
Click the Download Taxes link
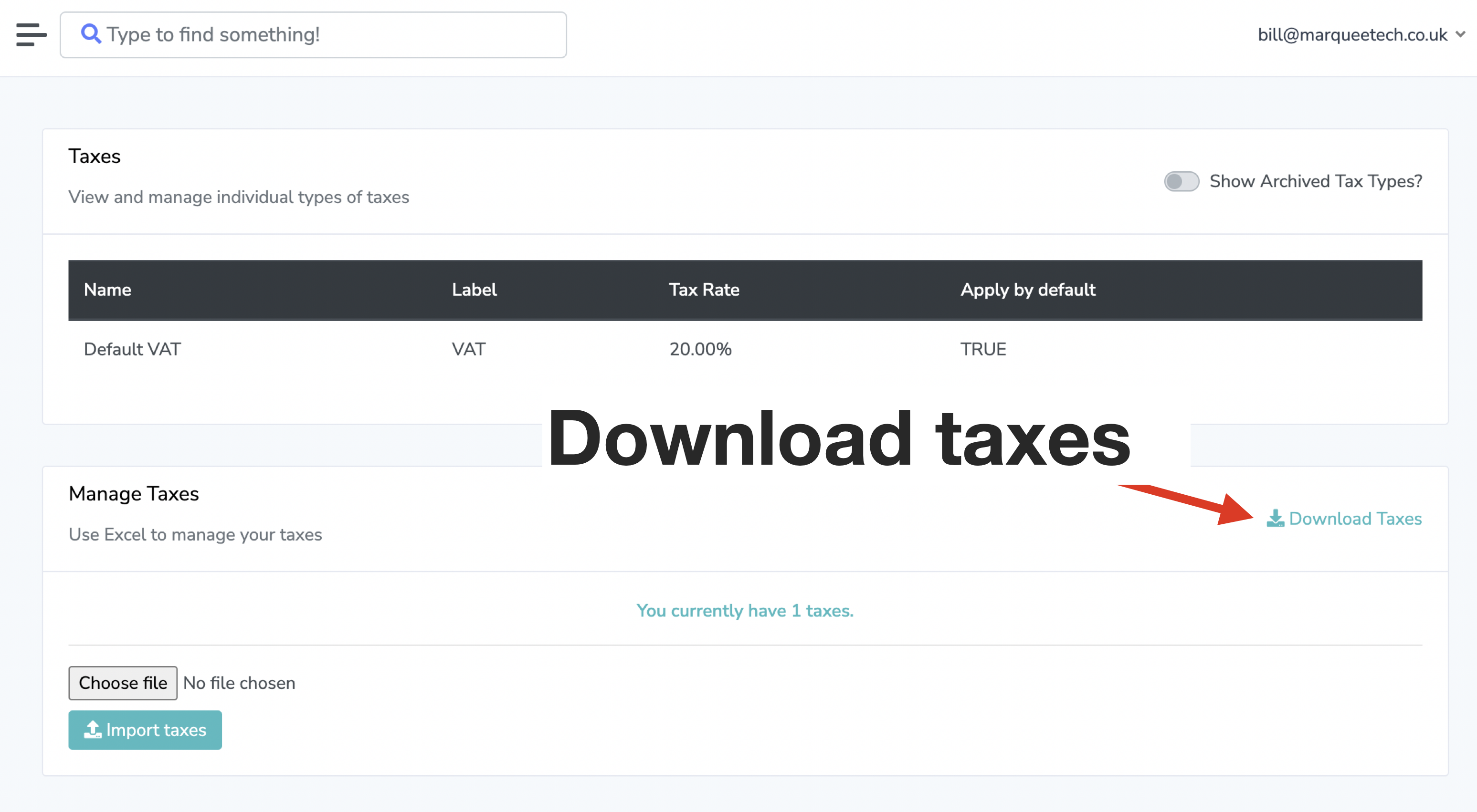[x=1344, y=519]
